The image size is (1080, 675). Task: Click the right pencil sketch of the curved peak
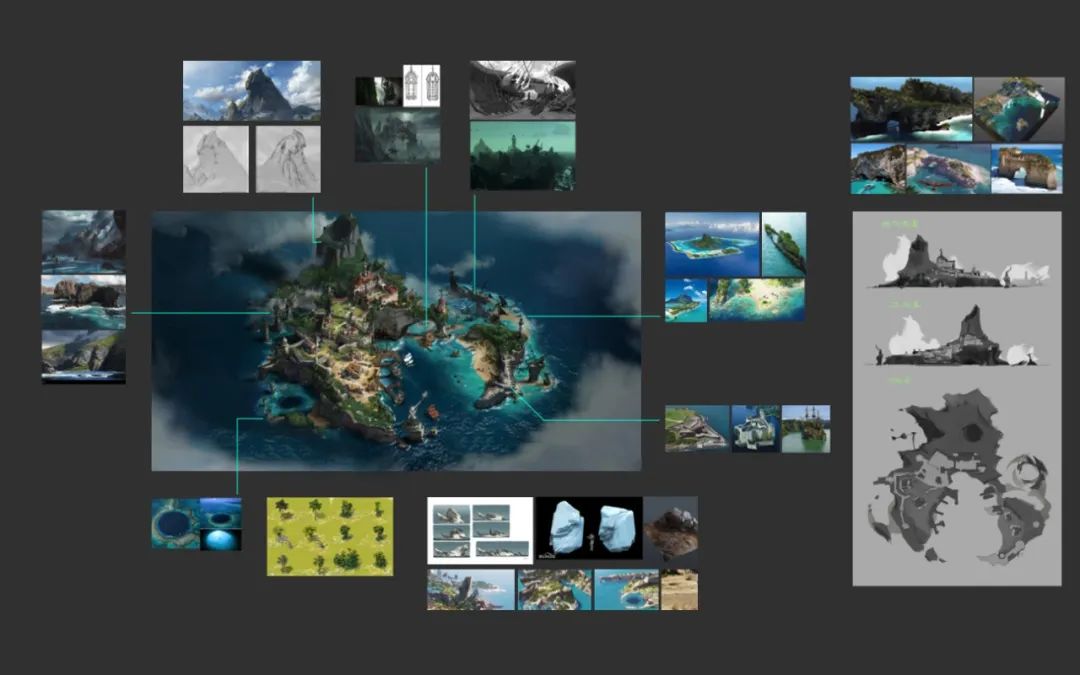[288, 158]
